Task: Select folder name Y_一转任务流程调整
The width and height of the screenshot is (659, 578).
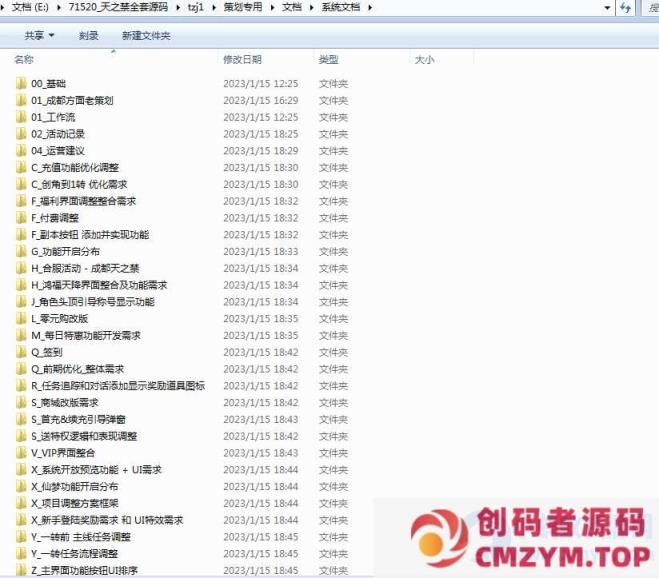Action: [x=74, y=554]
